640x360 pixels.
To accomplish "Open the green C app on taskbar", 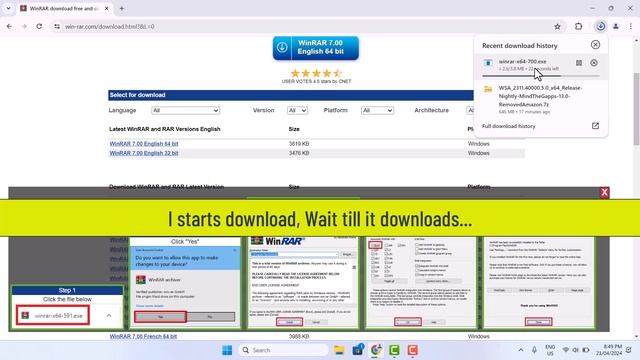I will tap(394, 350).
